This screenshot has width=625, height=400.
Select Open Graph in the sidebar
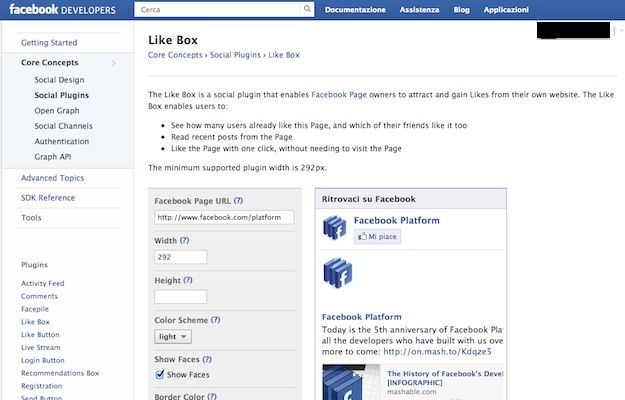coord(57,111)
